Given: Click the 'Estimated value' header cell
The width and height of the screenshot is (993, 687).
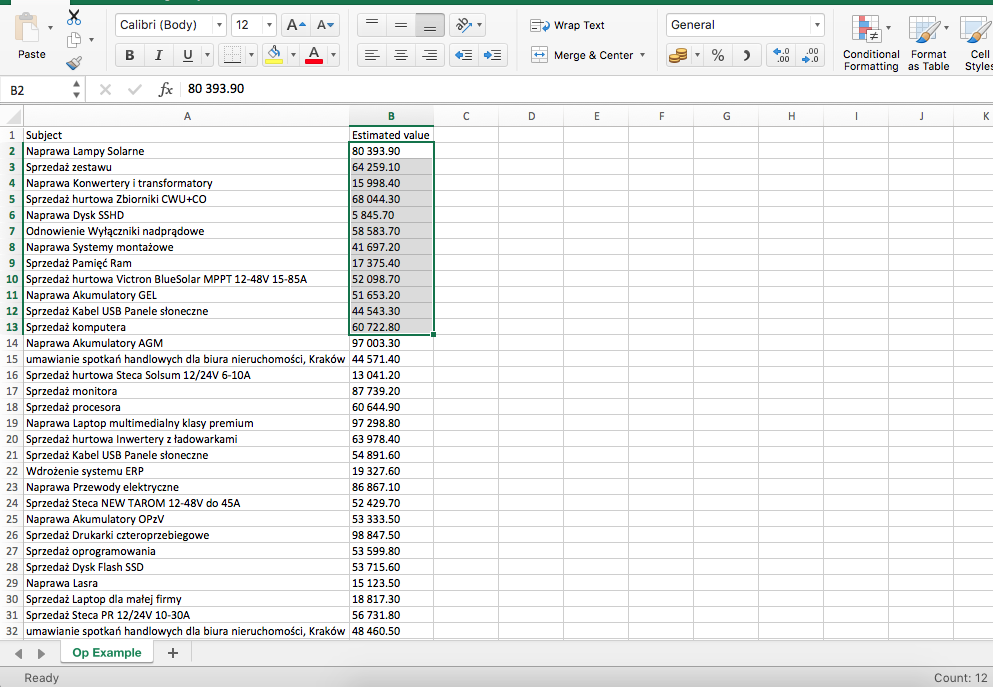Looking at the screenshot, I should [x=391, y=135].
